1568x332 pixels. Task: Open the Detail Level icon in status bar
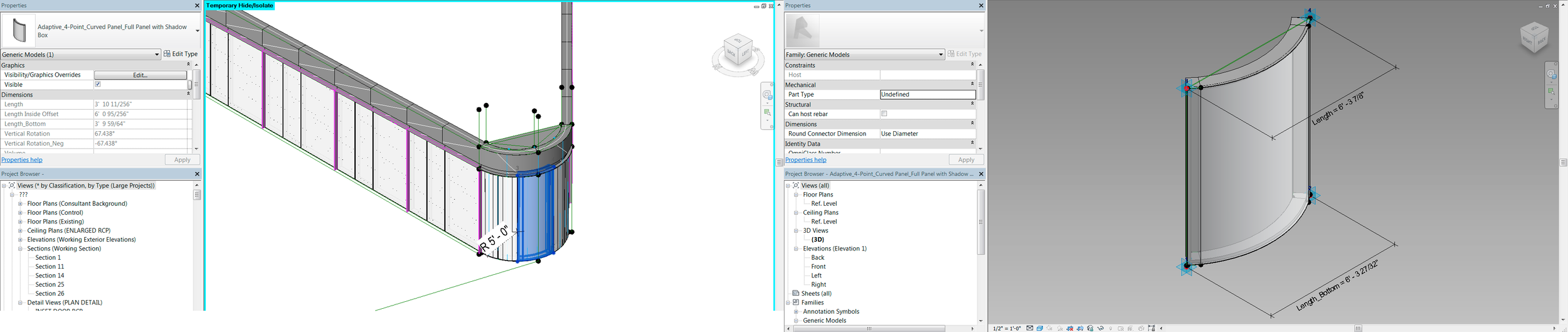[1030, 328]
